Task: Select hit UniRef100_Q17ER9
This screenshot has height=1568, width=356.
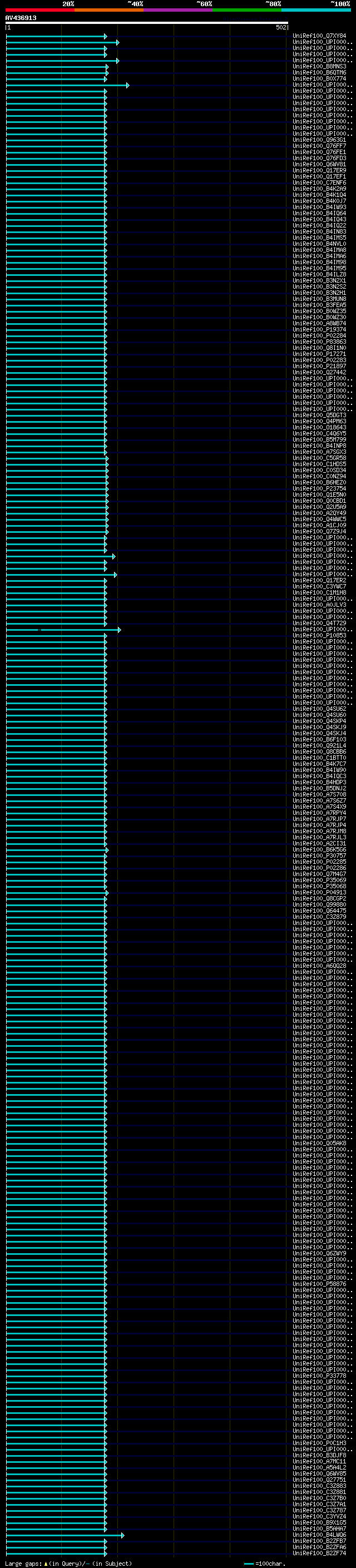Action: (319, 170)
